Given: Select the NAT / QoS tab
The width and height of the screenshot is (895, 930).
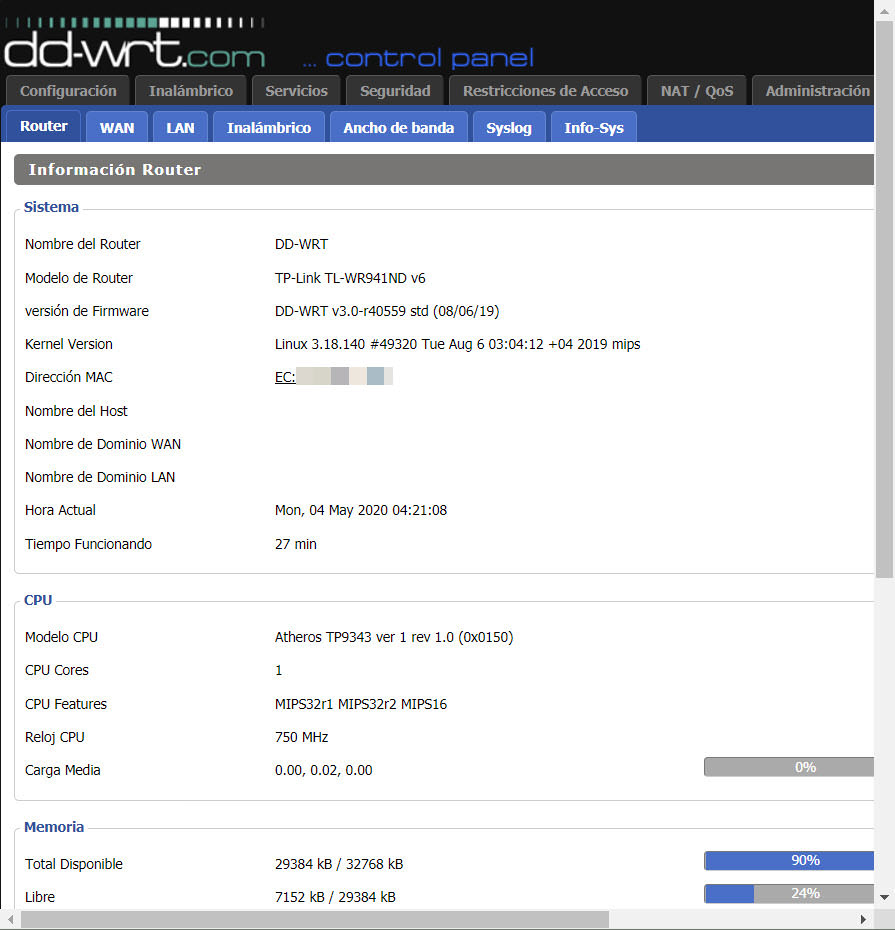Looking at the screenshot, I should [697, 91].
